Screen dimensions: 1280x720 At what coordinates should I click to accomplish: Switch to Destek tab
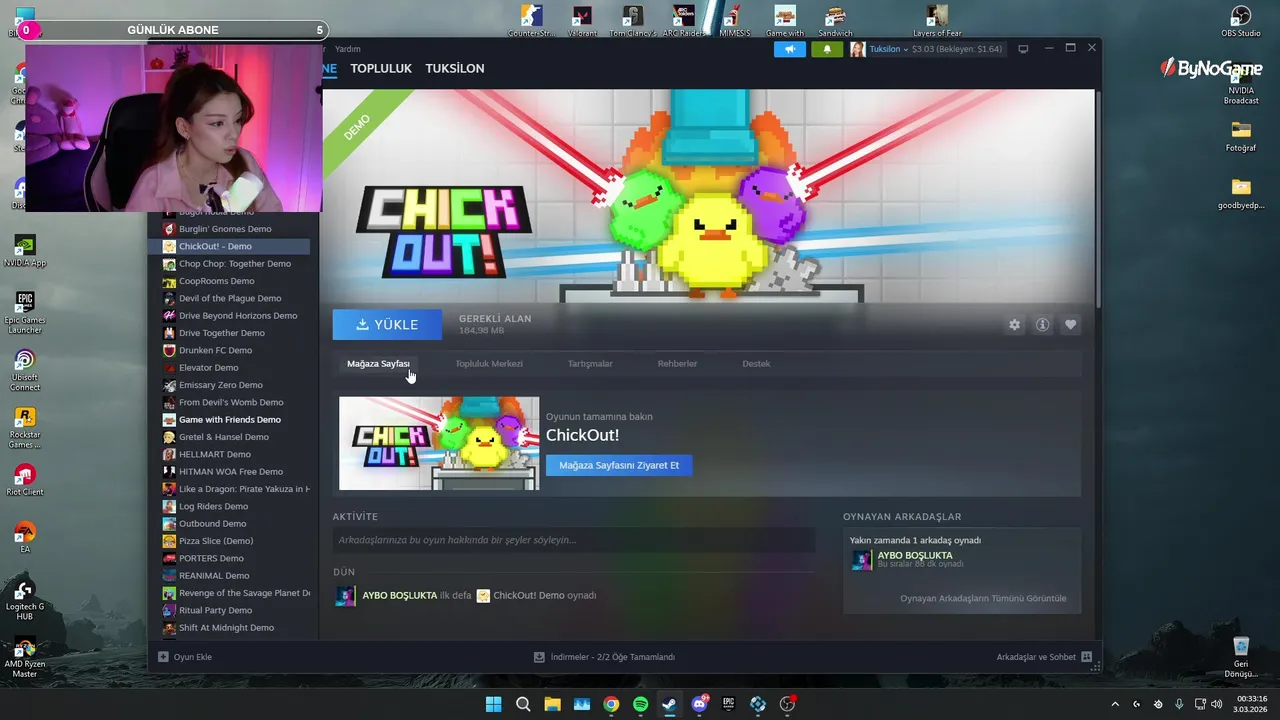(x=756, y=364)
